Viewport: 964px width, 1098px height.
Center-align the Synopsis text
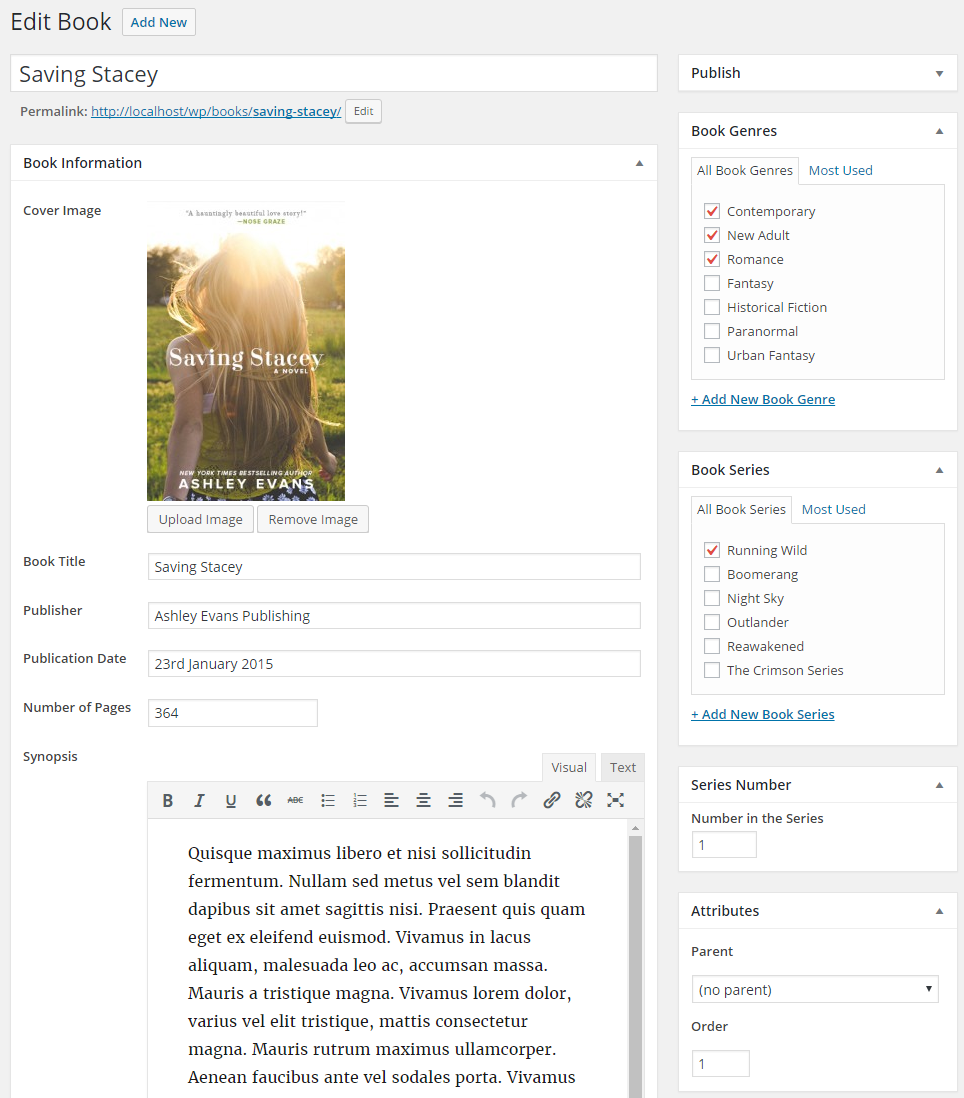[424, 800]
